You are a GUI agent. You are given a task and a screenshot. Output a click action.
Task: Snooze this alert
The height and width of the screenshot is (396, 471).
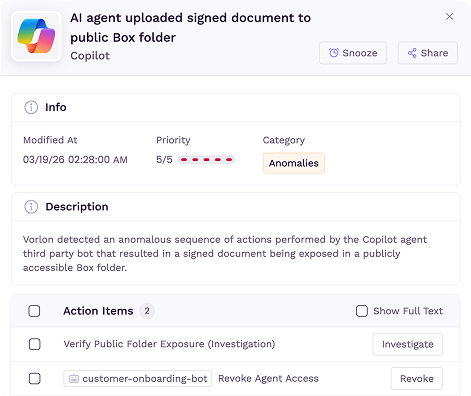pyautogui.click(x=353, y=53)
